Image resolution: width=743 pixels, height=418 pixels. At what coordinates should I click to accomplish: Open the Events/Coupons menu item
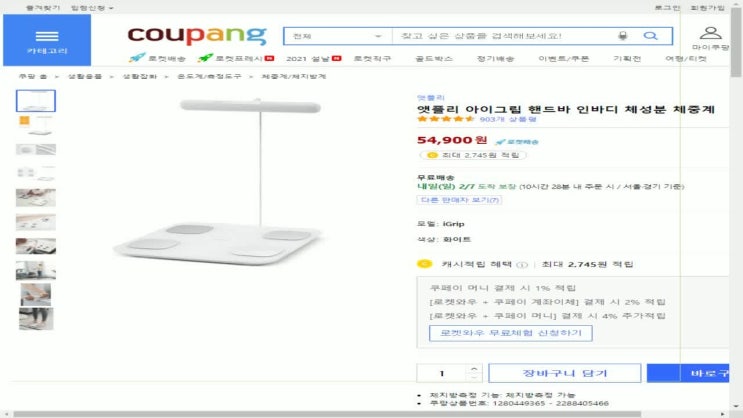pos(563,58)
